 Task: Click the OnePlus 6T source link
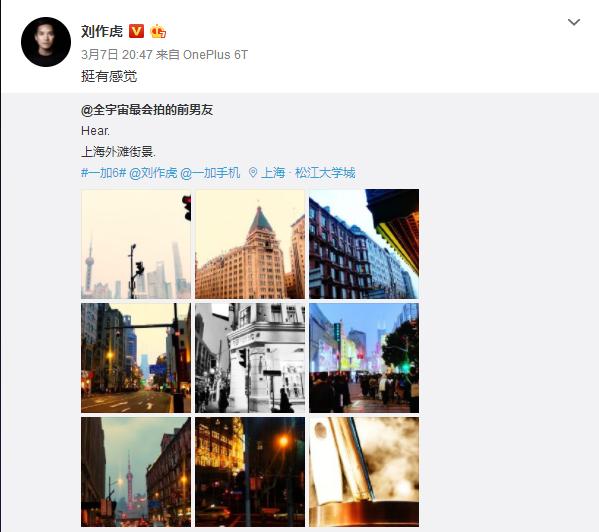pos(215,55)
